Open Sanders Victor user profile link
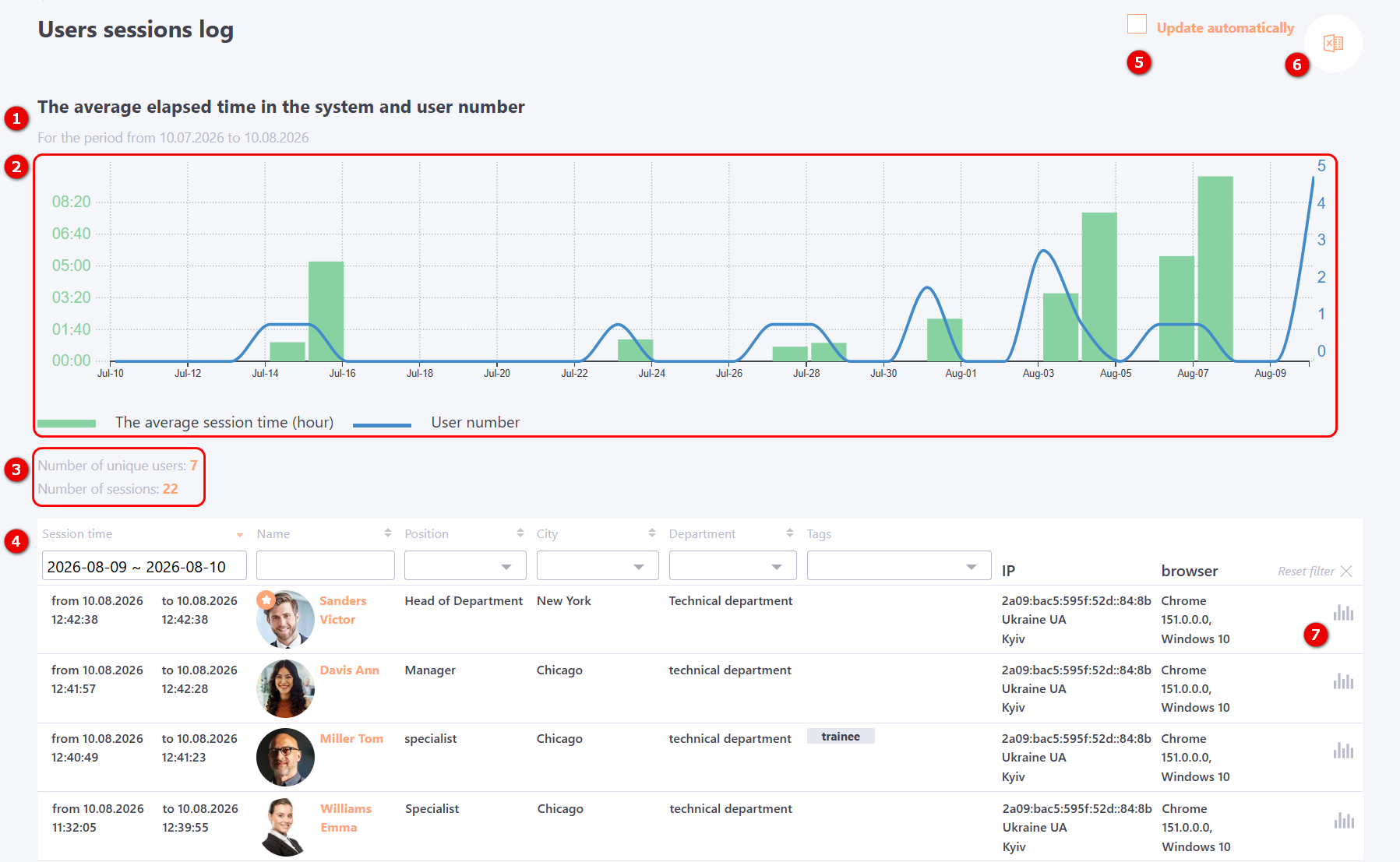The image size is (1400, 862). tap(342, 610)
